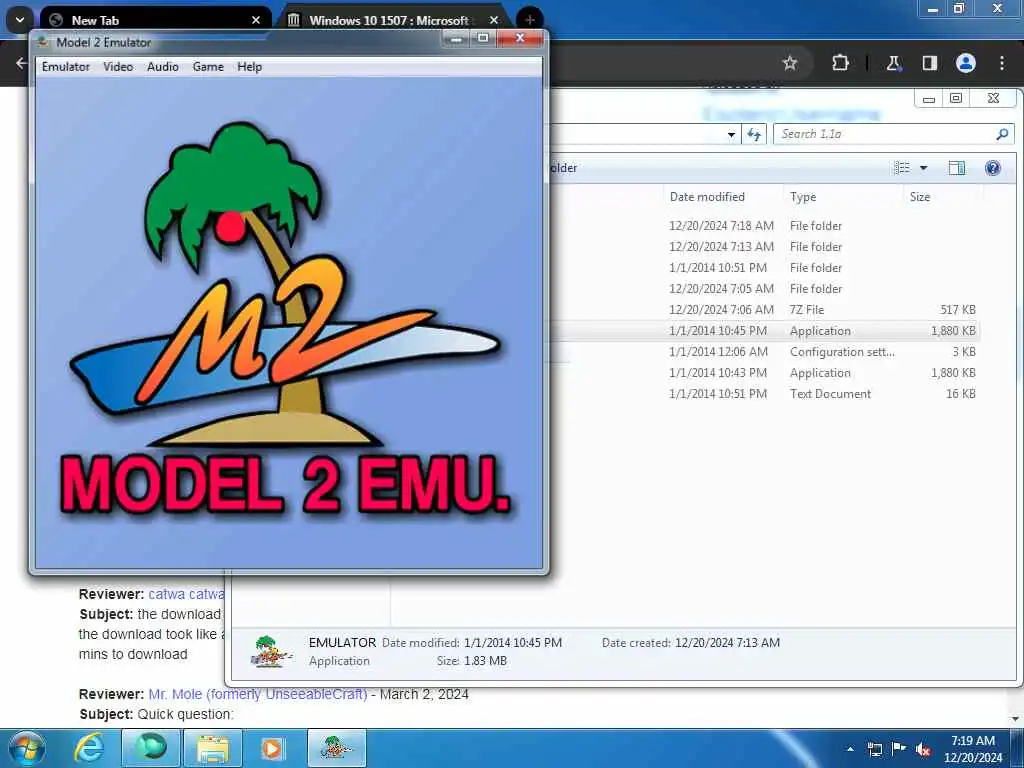Open the catwa catwa reviewer link
Viewport: 1024px width, 768px height.
tap(186, 594)
